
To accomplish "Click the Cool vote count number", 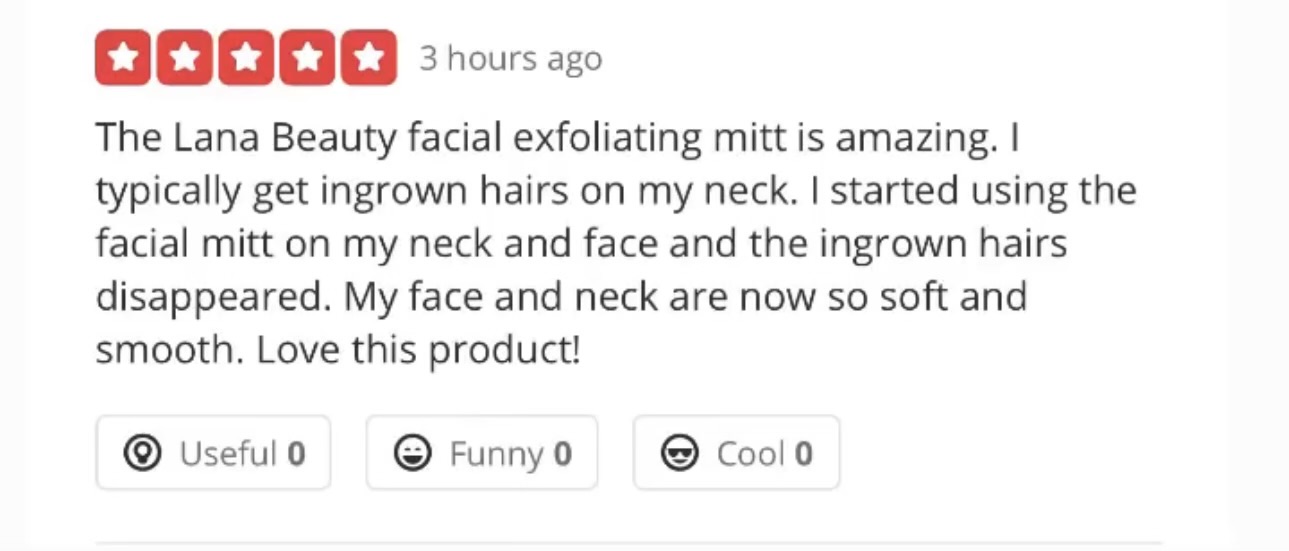I will point(803,454).
